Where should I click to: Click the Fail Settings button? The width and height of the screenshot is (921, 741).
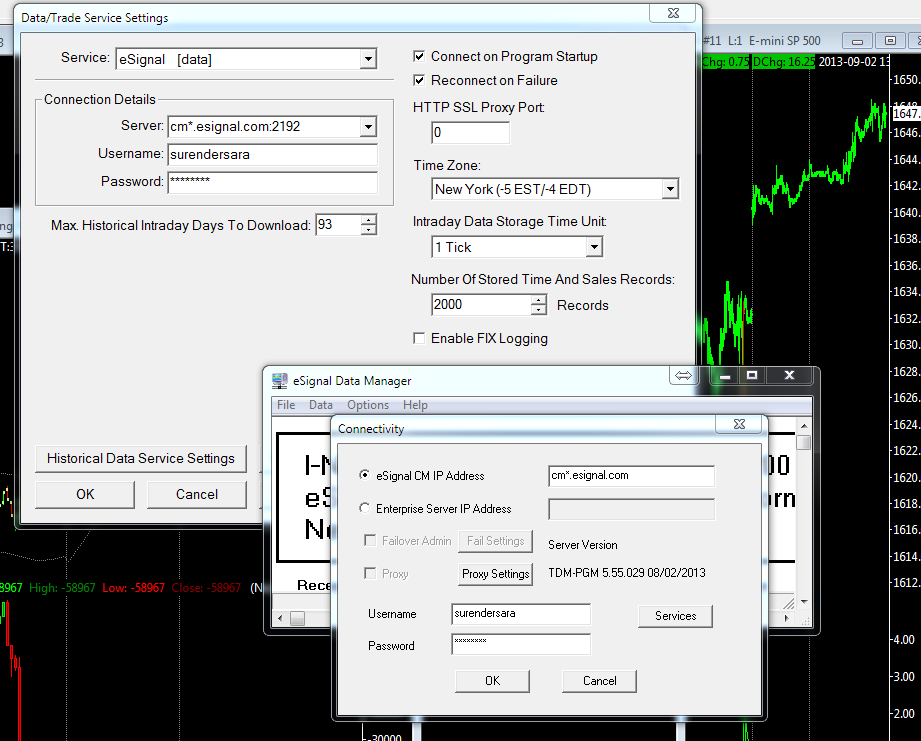496,541
